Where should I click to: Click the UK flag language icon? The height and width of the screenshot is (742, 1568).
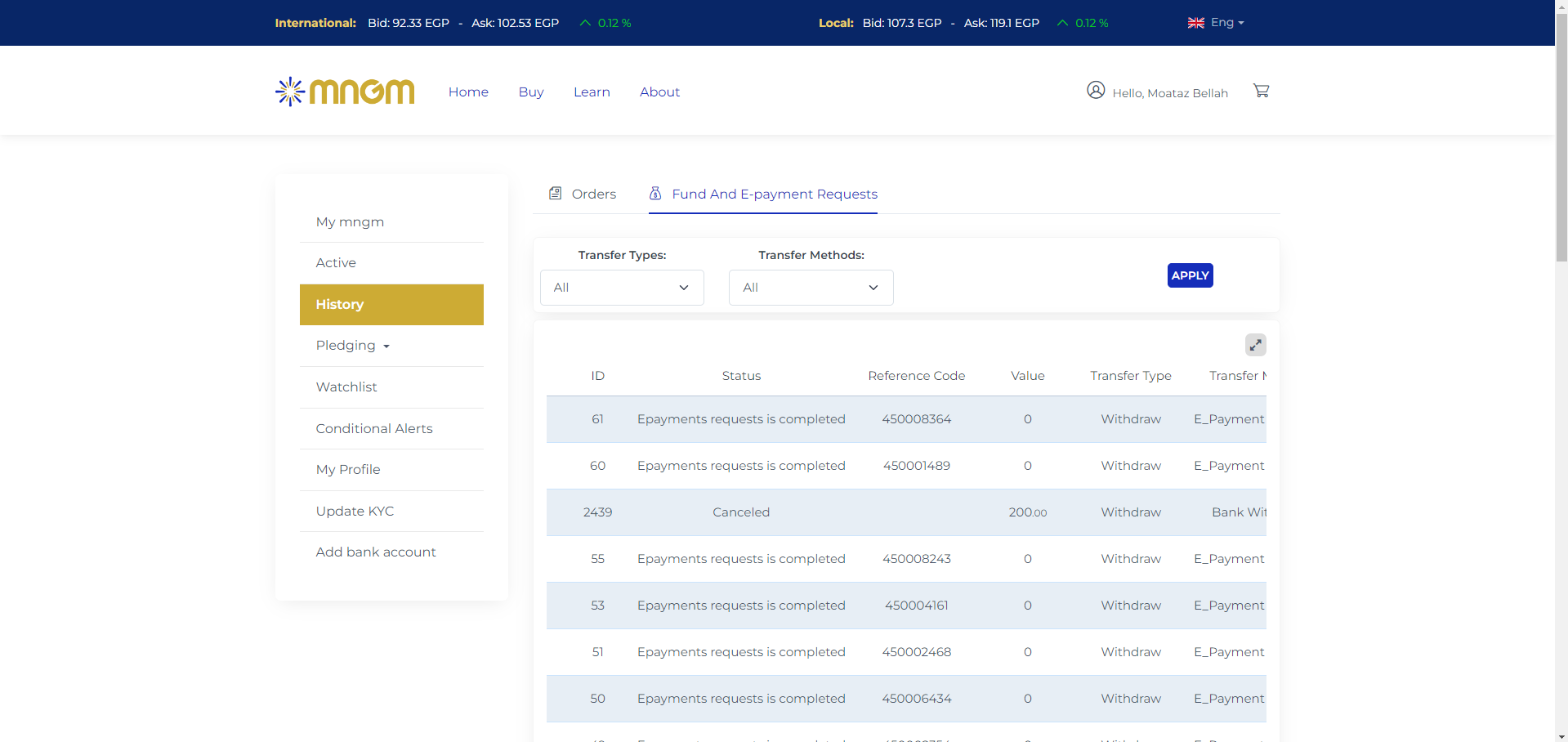(1195, 23)
